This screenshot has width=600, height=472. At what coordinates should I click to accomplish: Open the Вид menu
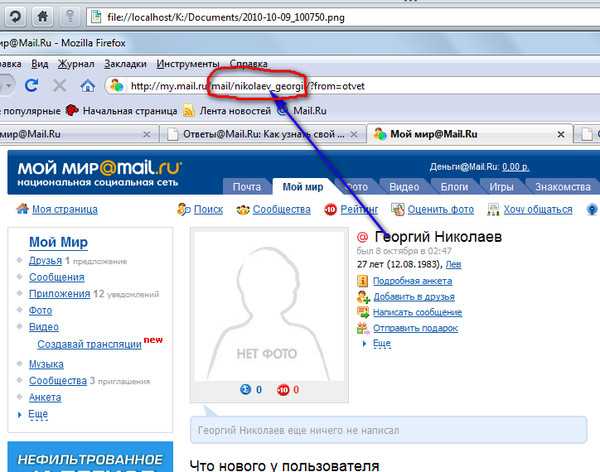pyautogui.click(x=39, y=64)
